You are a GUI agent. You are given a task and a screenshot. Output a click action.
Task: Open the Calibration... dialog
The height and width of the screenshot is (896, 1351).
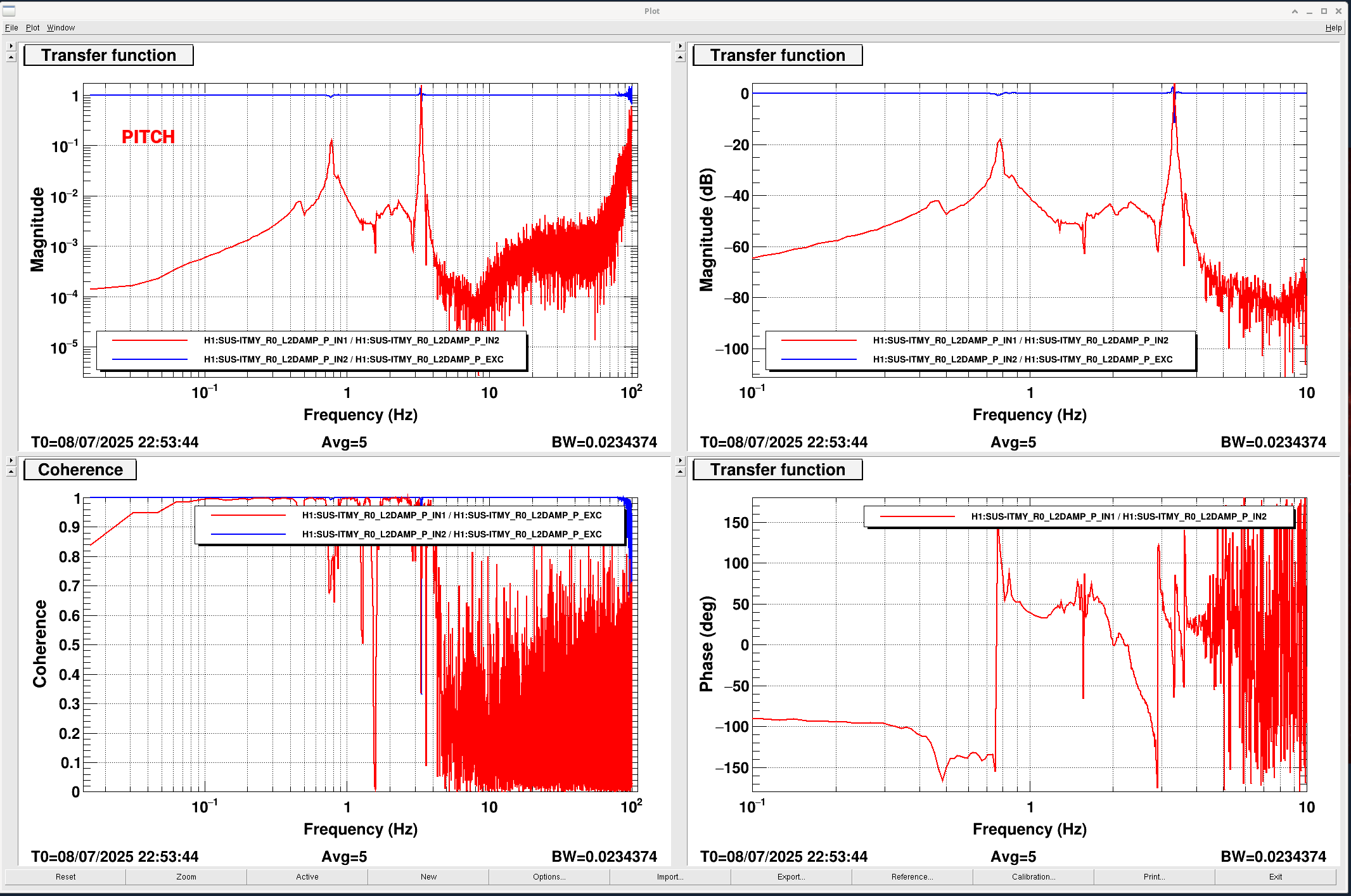1033,877
